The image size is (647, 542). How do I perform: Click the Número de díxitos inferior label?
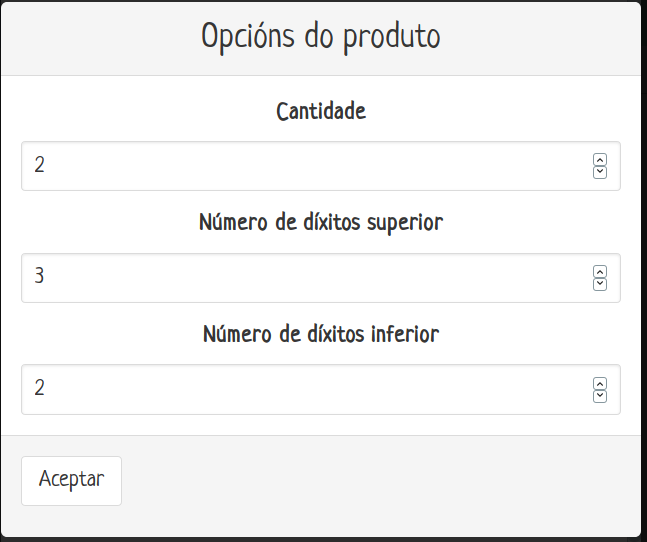[321, 334]
